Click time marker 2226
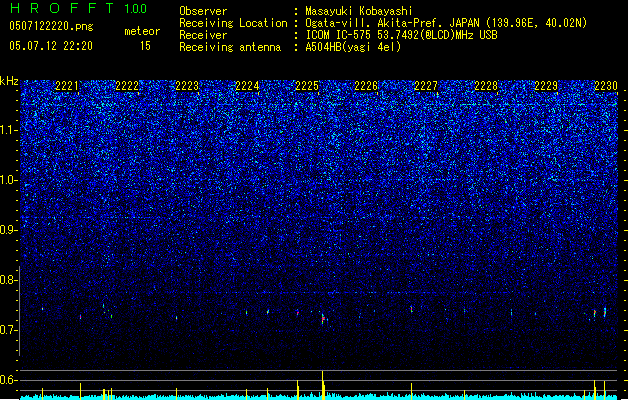 click(x=366, y=86)
